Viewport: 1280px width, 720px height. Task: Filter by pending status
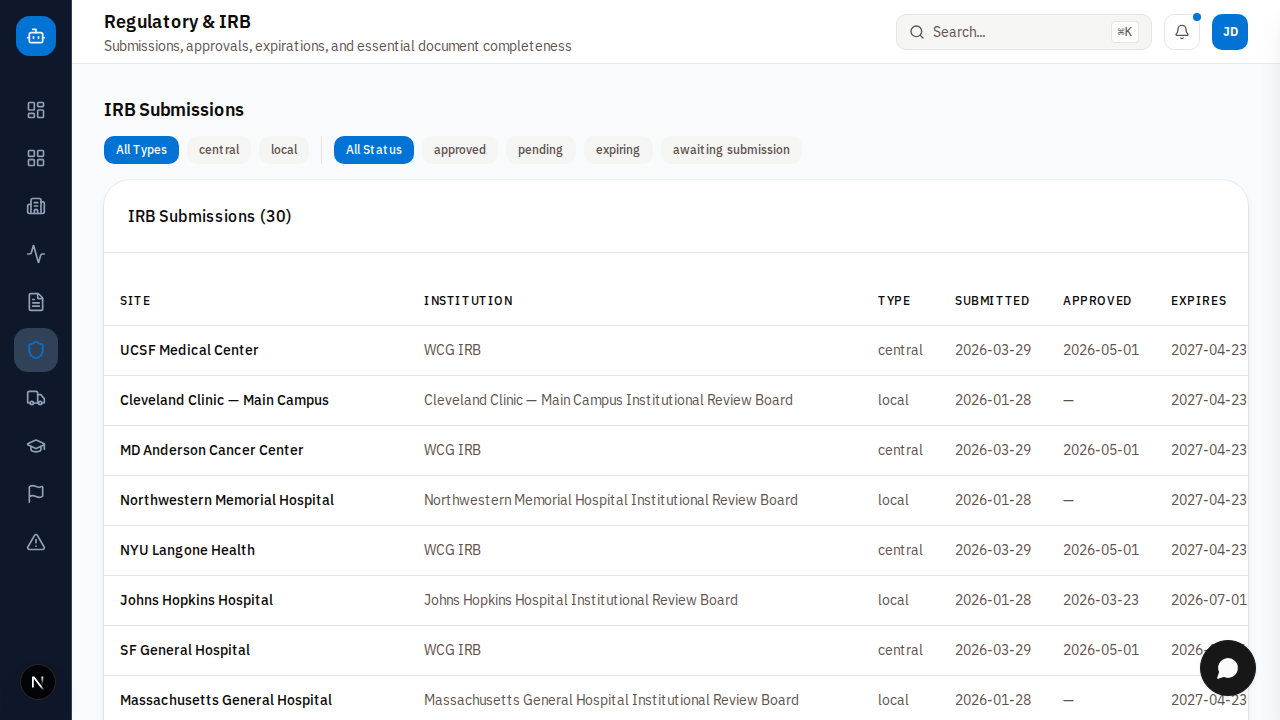tap(540, 150)
